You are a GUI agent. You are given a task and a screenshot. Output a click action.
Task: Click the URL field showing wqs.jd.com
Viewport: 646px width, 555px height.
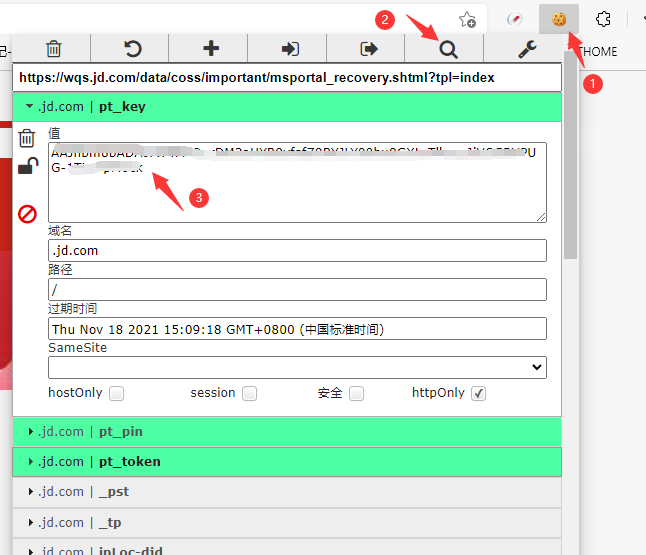[287, 77]
